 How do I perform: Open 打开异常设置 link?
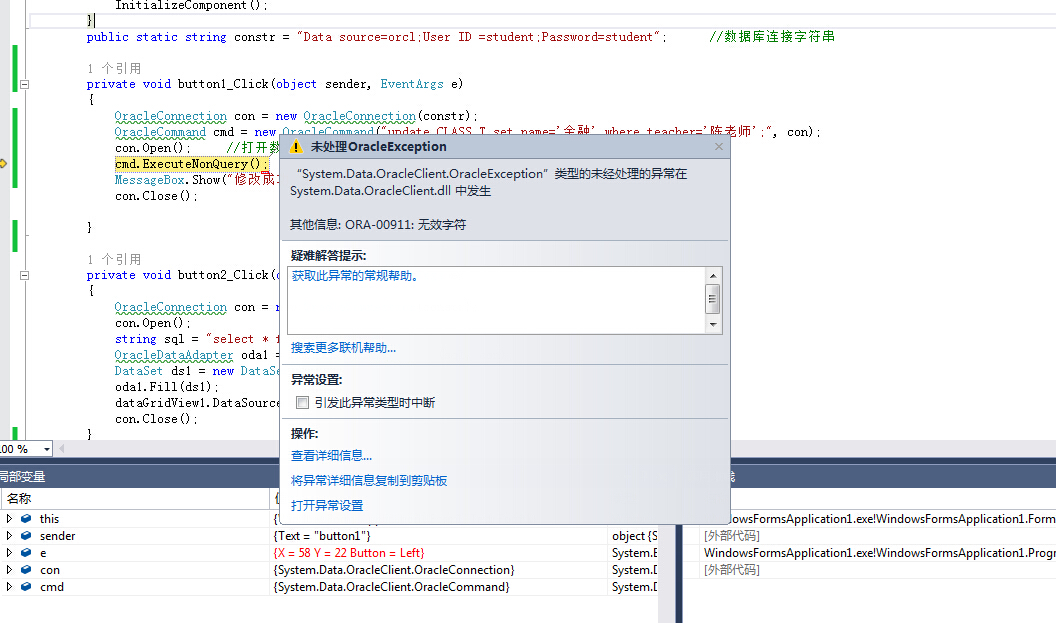[327, 506]
